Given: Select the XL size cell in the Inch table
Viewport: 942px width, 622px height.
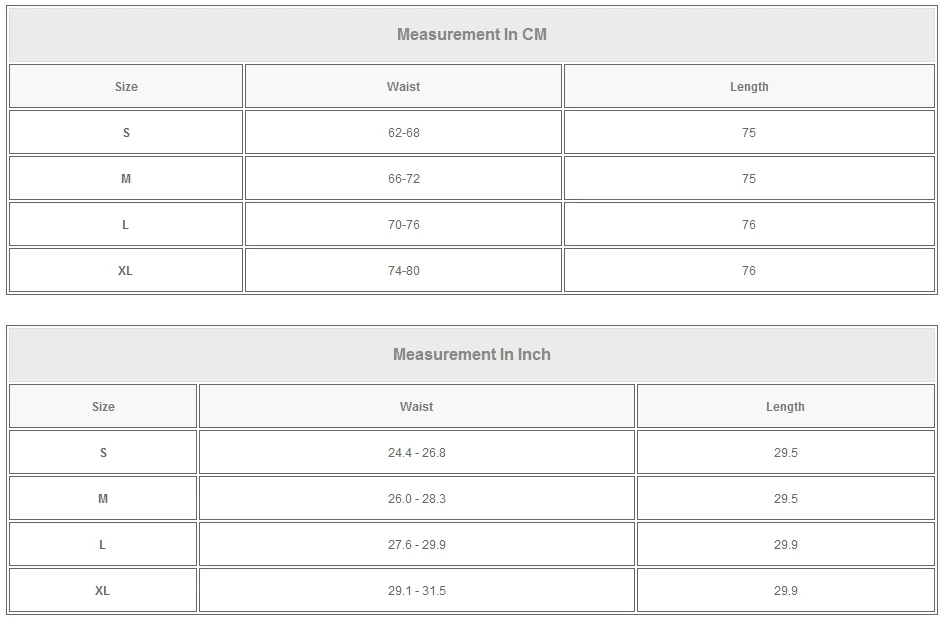Looking at the screenshot, I should [103, 591].
